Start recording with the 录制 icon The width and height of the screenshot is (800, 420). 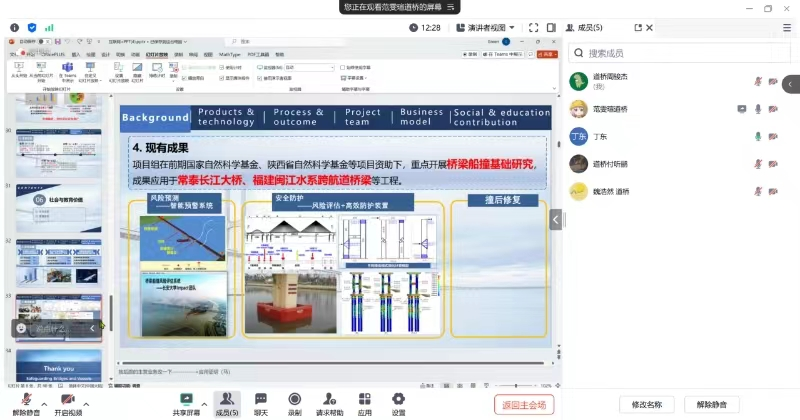(x=294, y=402)
